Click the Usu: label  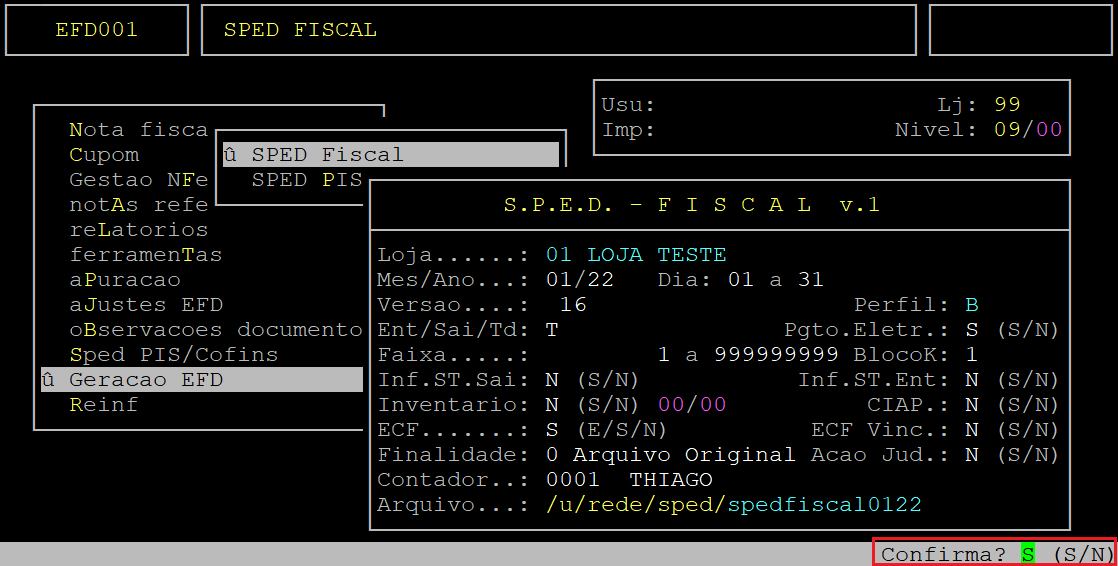tap(628, 105)
